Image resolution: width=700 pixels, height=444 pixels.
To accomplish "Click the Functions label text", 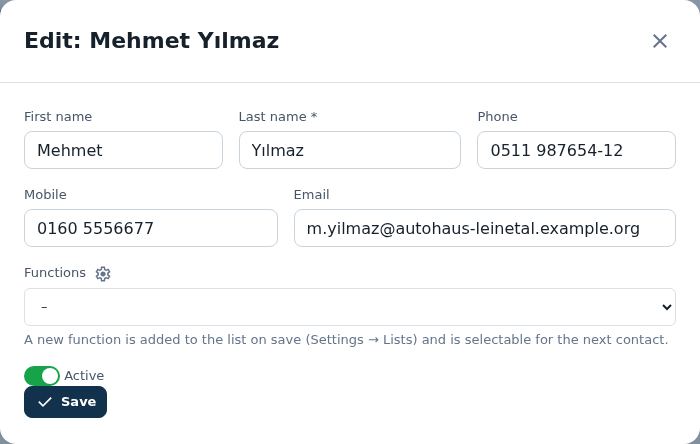I will pos(55,273).
